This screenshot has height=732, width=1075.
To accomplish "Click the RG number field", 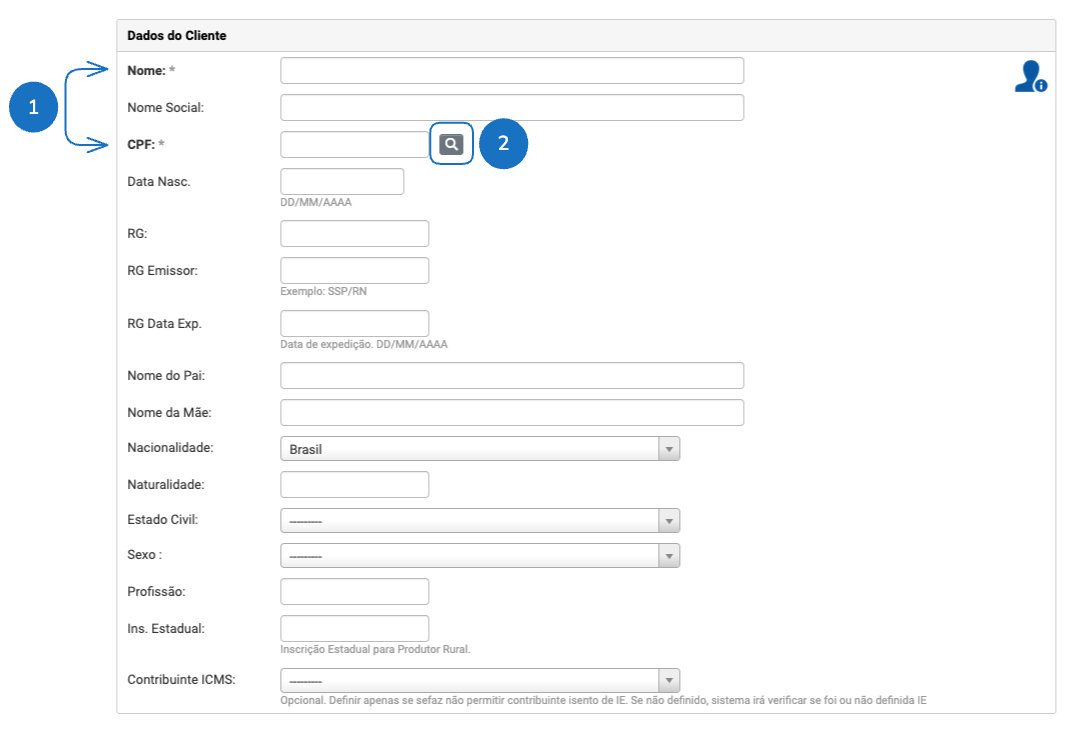I will click(354, 234).
